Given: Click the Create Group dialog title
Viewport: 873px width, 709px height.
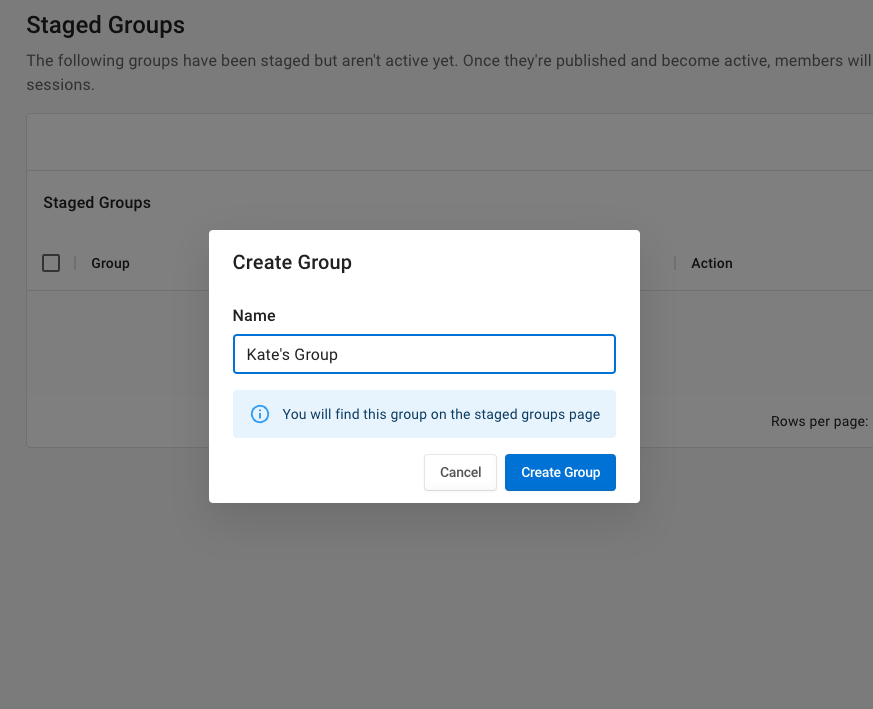Looking at the screenshot, I should coord(292,262).
